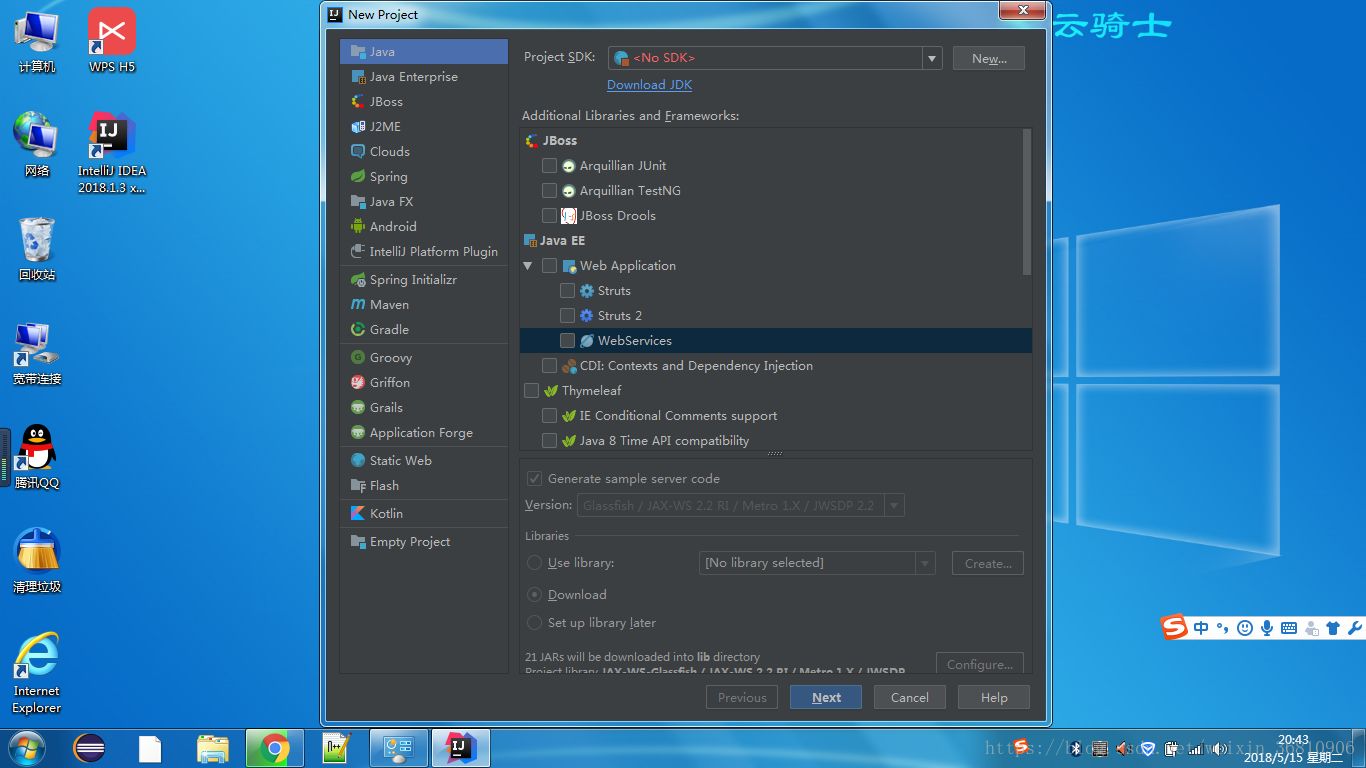
Task: Click the Next button
Action: pyautogui.click(x=826, y=697)
